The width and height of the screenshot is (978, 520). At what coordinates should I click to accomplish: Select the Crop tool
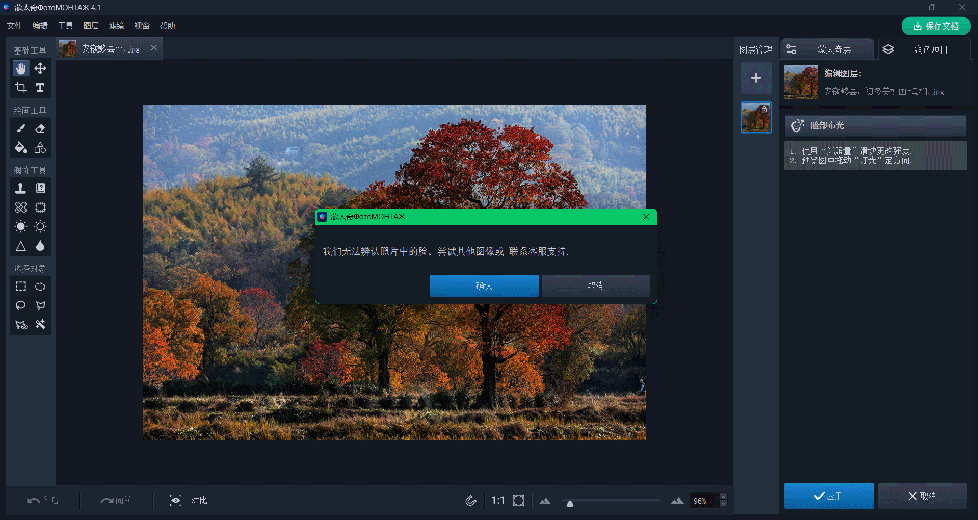pos(21,87)
